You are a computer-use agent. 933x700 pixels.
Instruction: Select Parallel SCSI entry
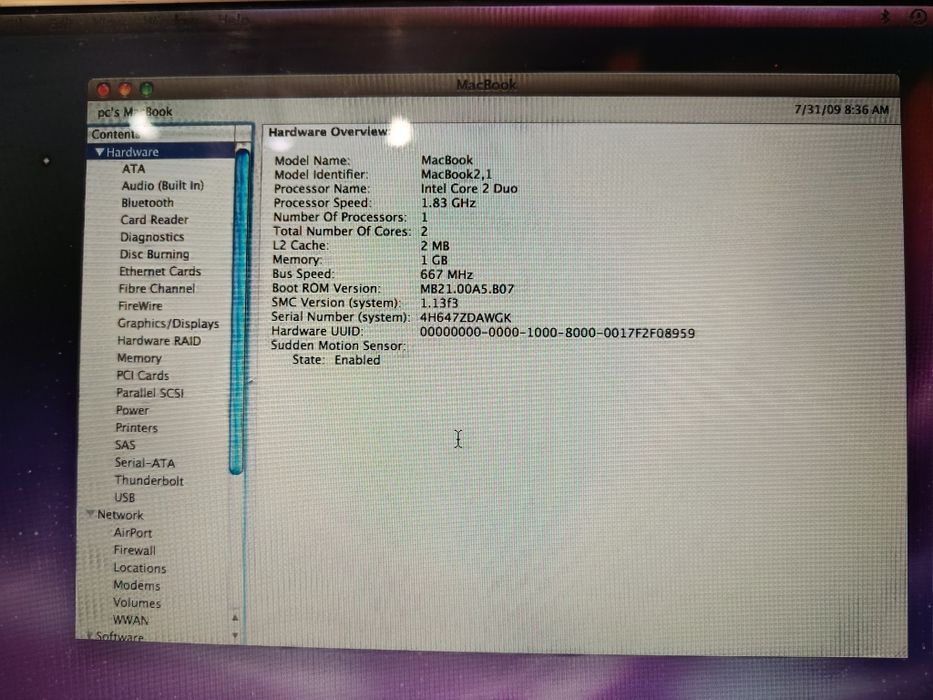point(149,393)
